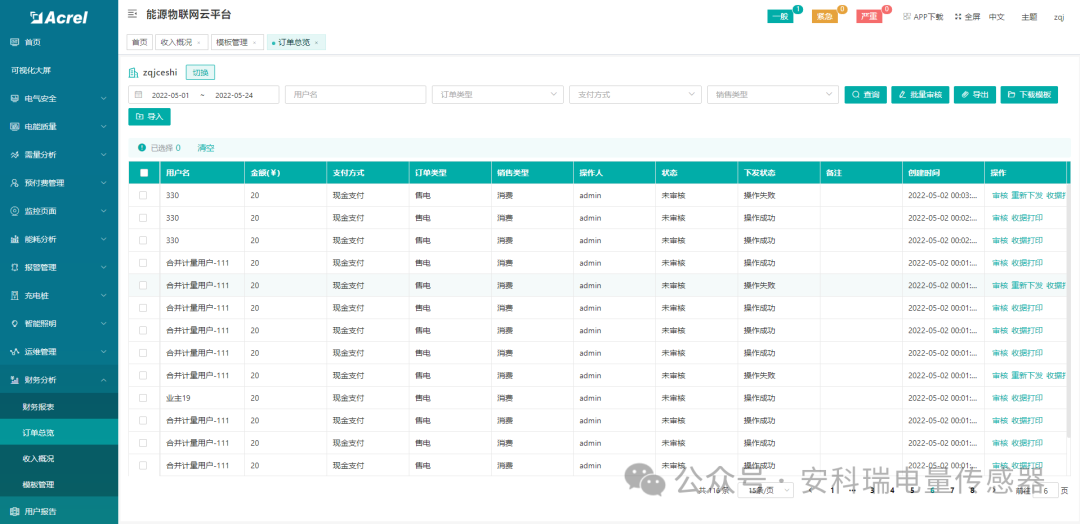Open 收入概况 in the sidebar submenu
The image size is (1080, 524).
click(59, 459)
